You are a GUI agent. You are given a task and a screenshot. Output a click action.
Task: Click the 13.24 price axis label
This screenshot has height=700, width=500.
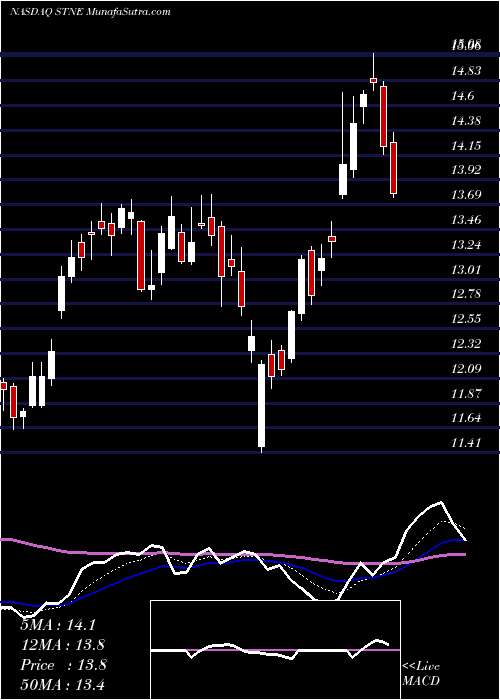(466, 245)
